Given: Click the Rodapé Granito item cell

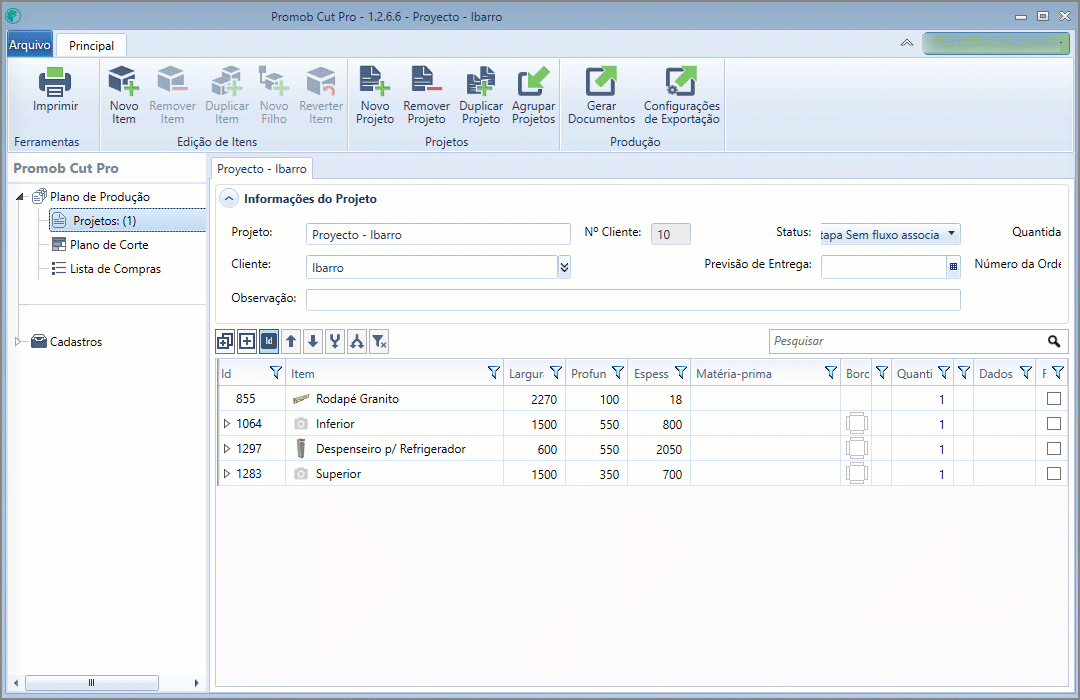Looking at the screenshot, I should point(394,398).
